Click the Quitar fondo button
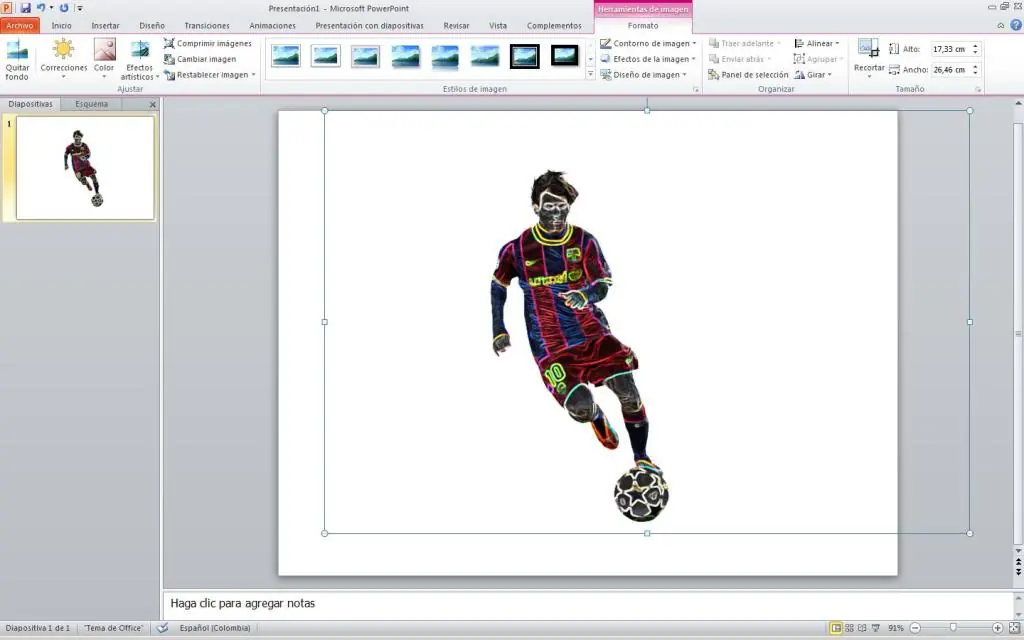1024x640 pixels. pyautogui.click(x=17, y=59)
